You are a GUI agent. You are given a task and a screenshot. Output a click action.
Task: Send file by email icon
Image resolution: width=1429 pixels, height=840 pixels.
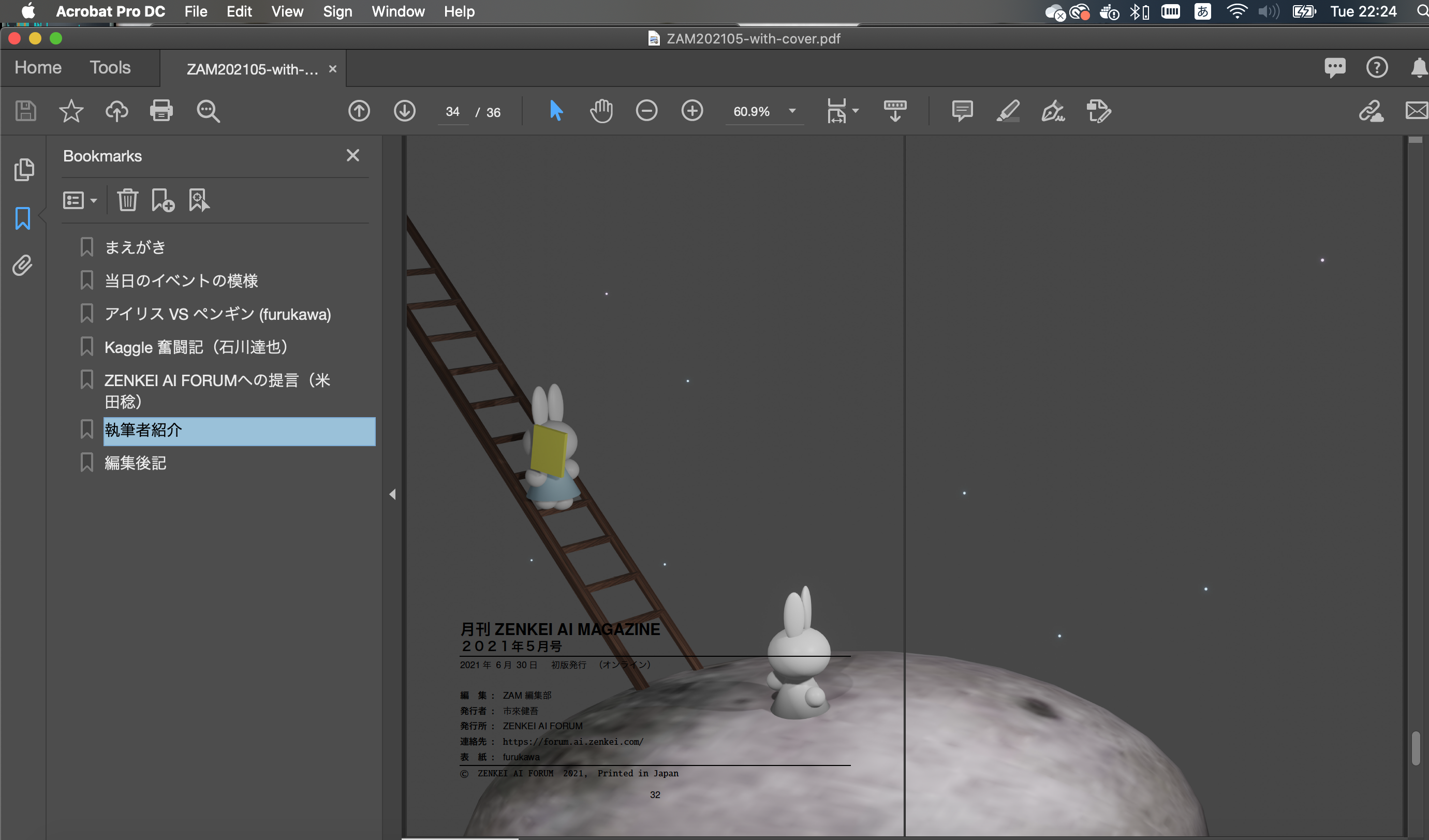click(1417, 111)
